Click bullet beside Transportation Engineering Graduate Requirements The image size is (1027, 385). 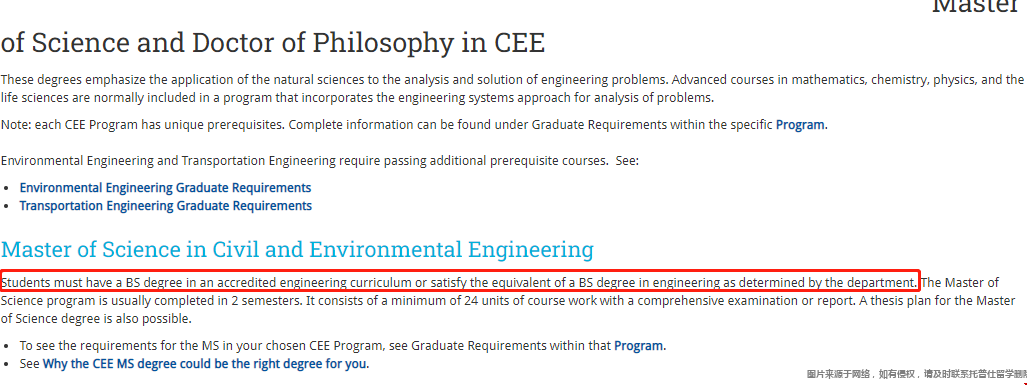[x=7, y=206]
